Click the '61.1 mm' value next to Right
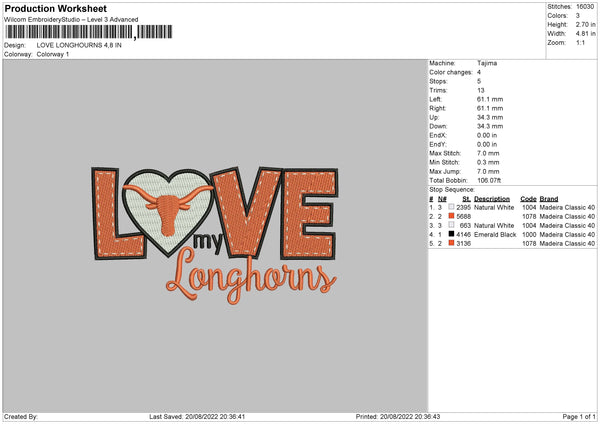600x424 pixels. click(x=490, y=108)
